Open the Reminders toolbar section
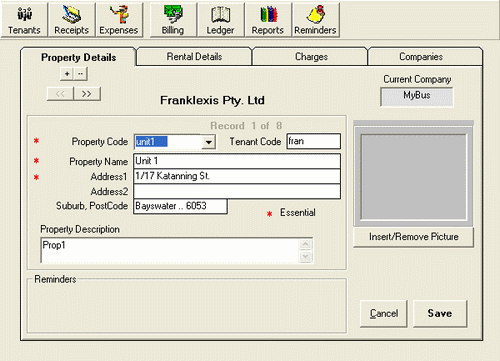 coord(315,20)
